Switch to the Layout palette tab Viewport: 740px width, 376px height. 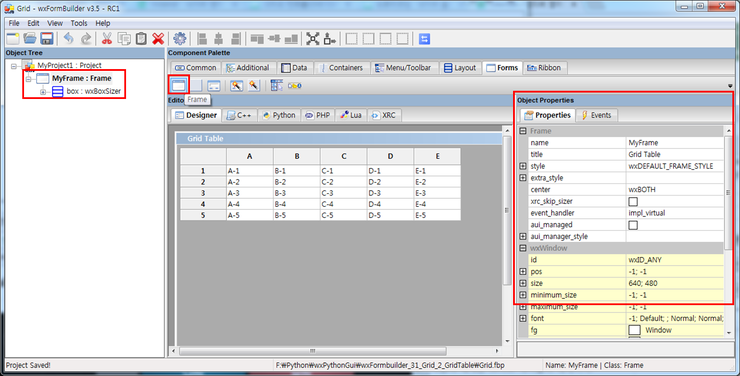click(460, 68)
